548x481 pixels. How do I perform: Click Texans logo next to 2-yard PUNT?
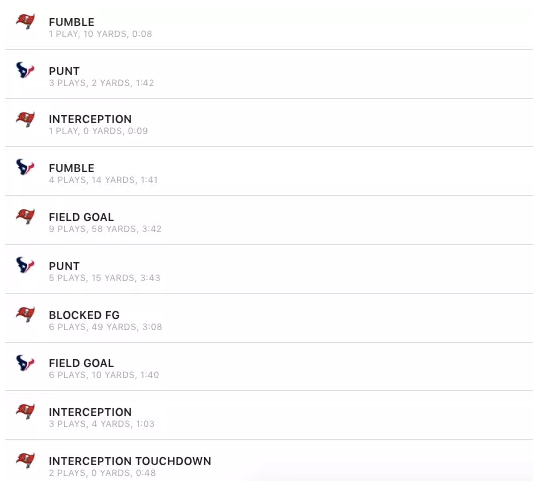point(26,70)
